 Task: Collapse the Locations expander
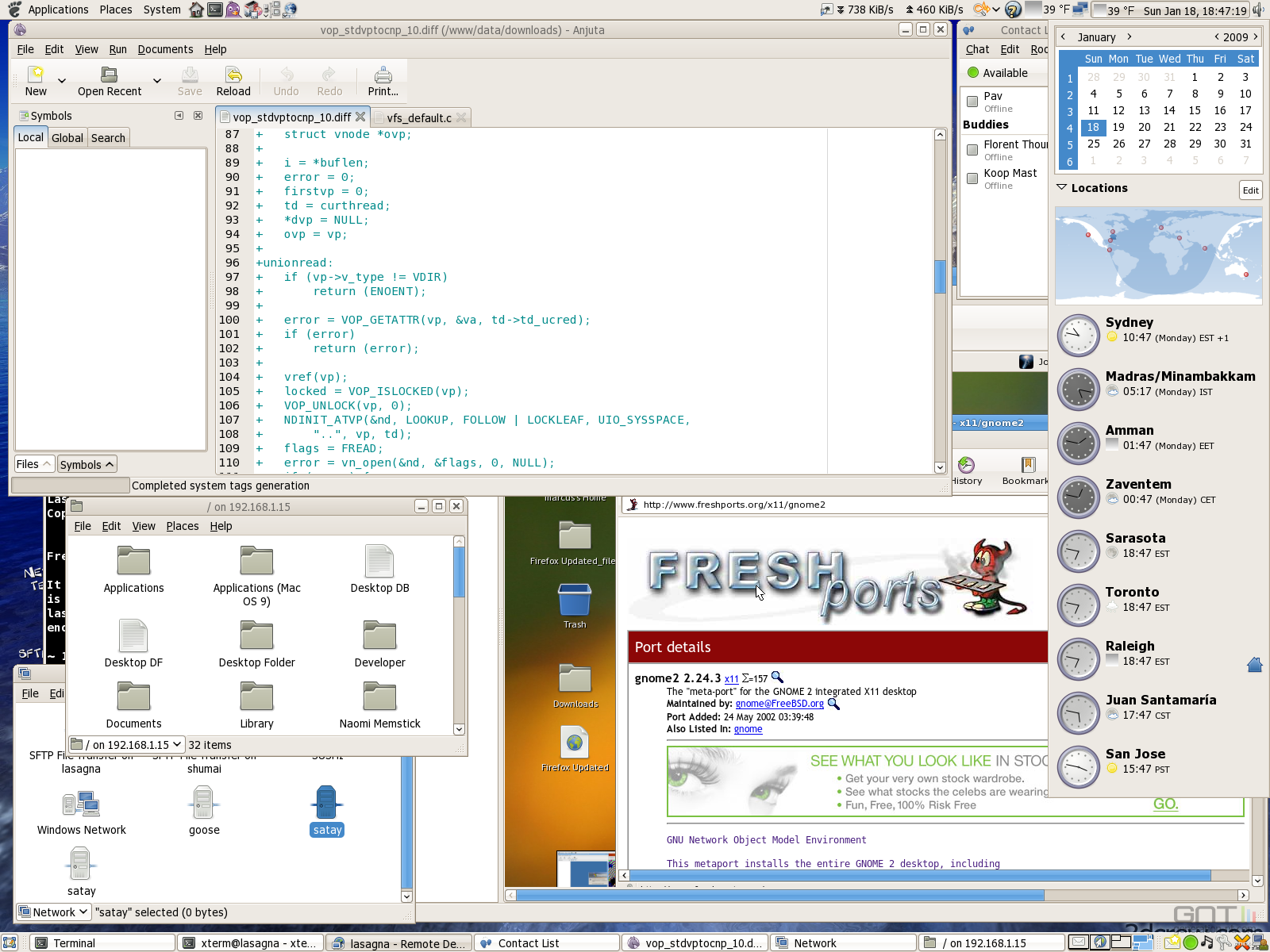pyautogui.click(x=1062, y=188)
